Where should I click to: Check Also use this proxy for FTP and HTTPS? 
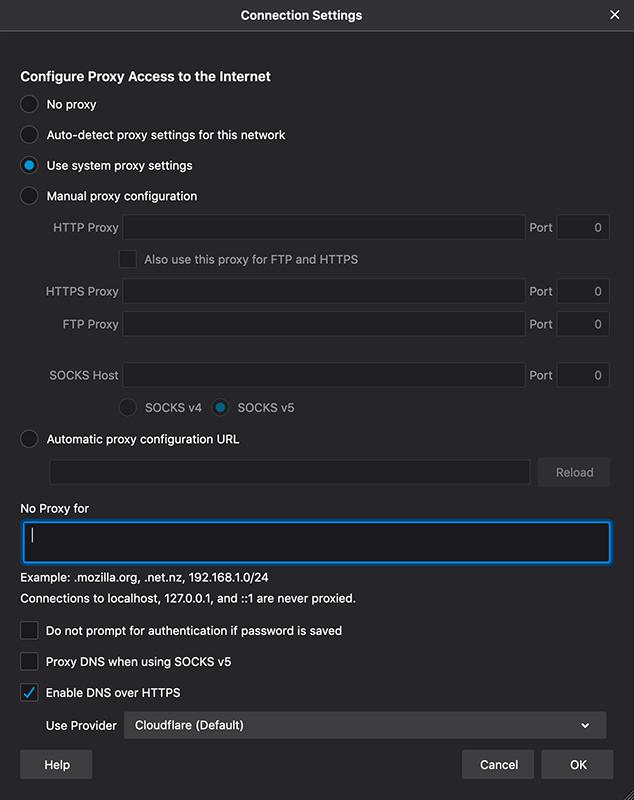coord(128,259)
